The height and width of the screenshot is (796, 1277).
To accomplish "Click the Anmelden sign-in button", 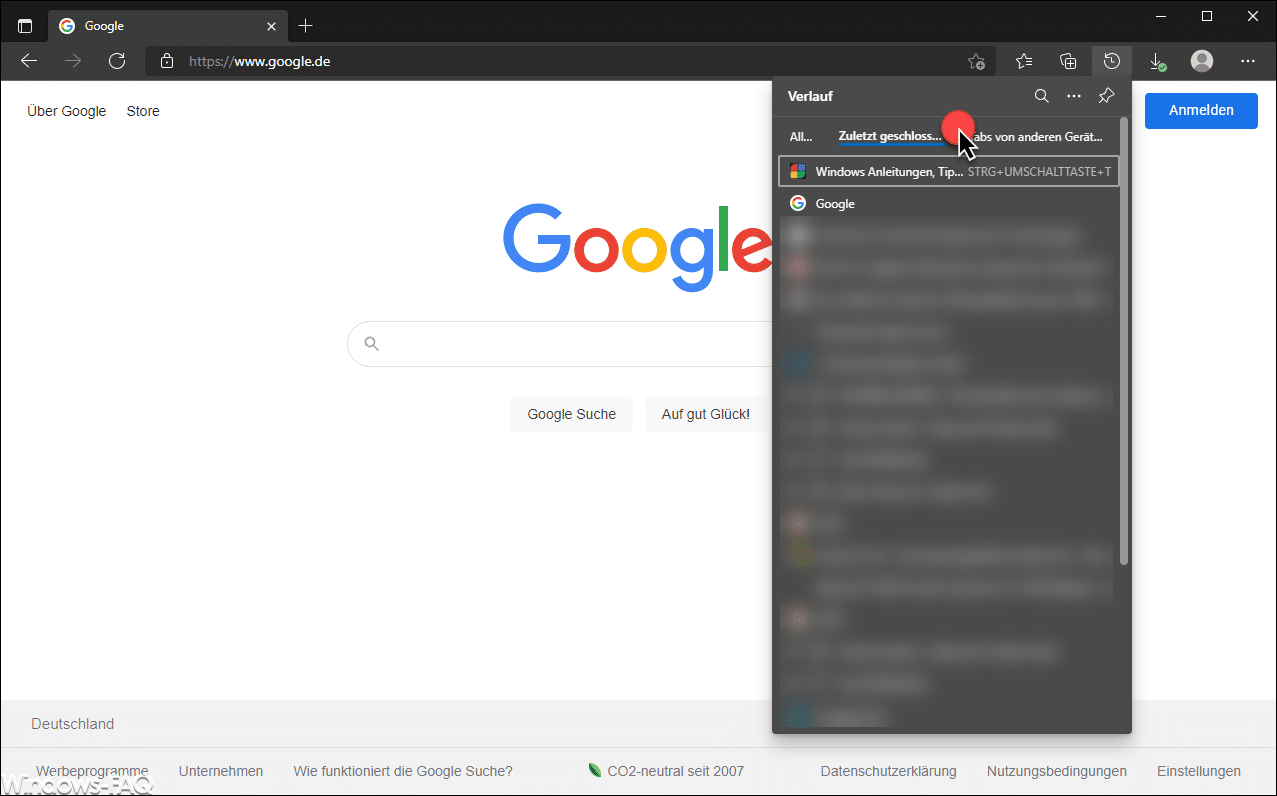I will [1201, 110].
